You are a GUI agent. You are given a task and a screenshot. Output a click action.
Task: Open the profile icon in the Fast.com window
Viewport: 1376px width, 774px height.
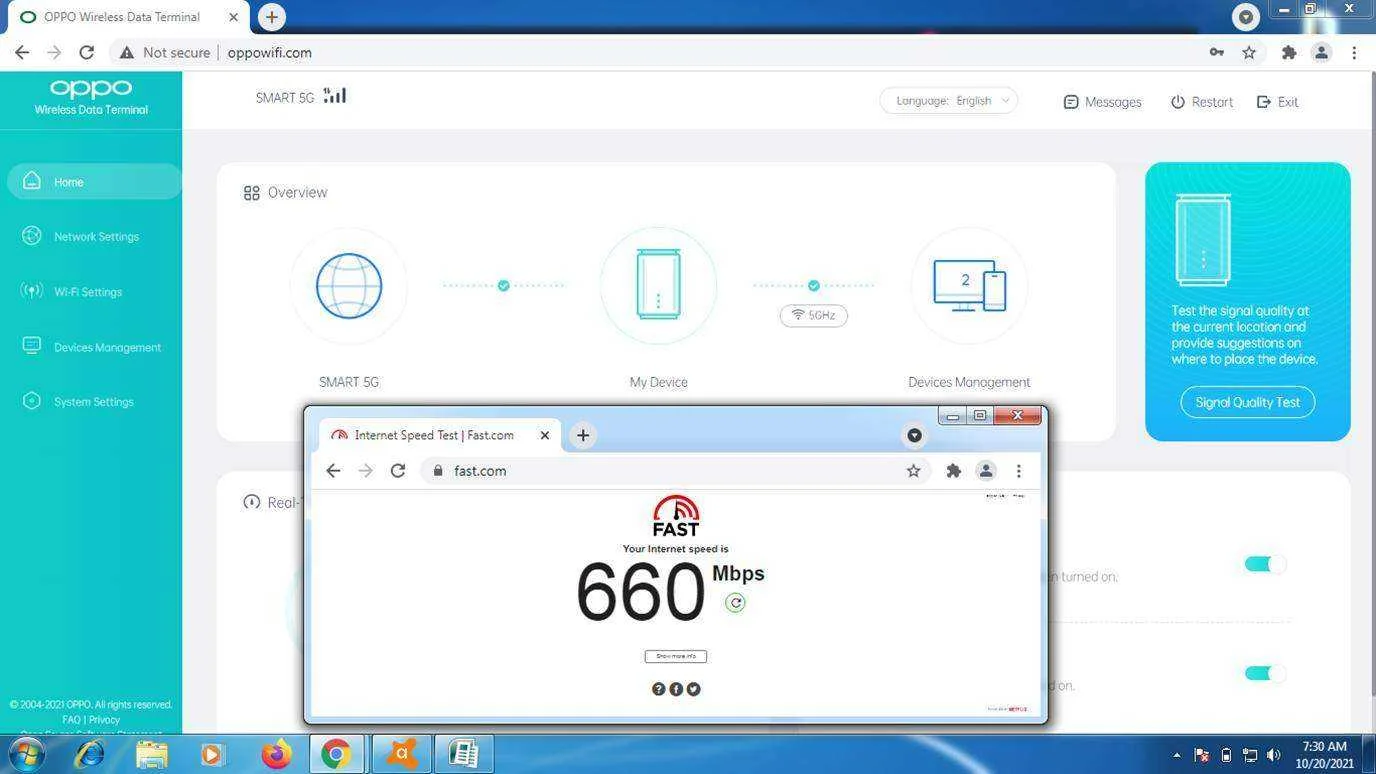[985, 471]
